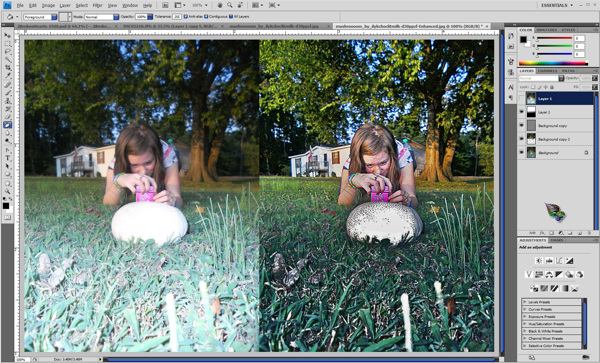Image resolution: width=600 pixels, height=363 pixels.
Task: Open the Essentials workspace switcher
Action: point(557,5)
